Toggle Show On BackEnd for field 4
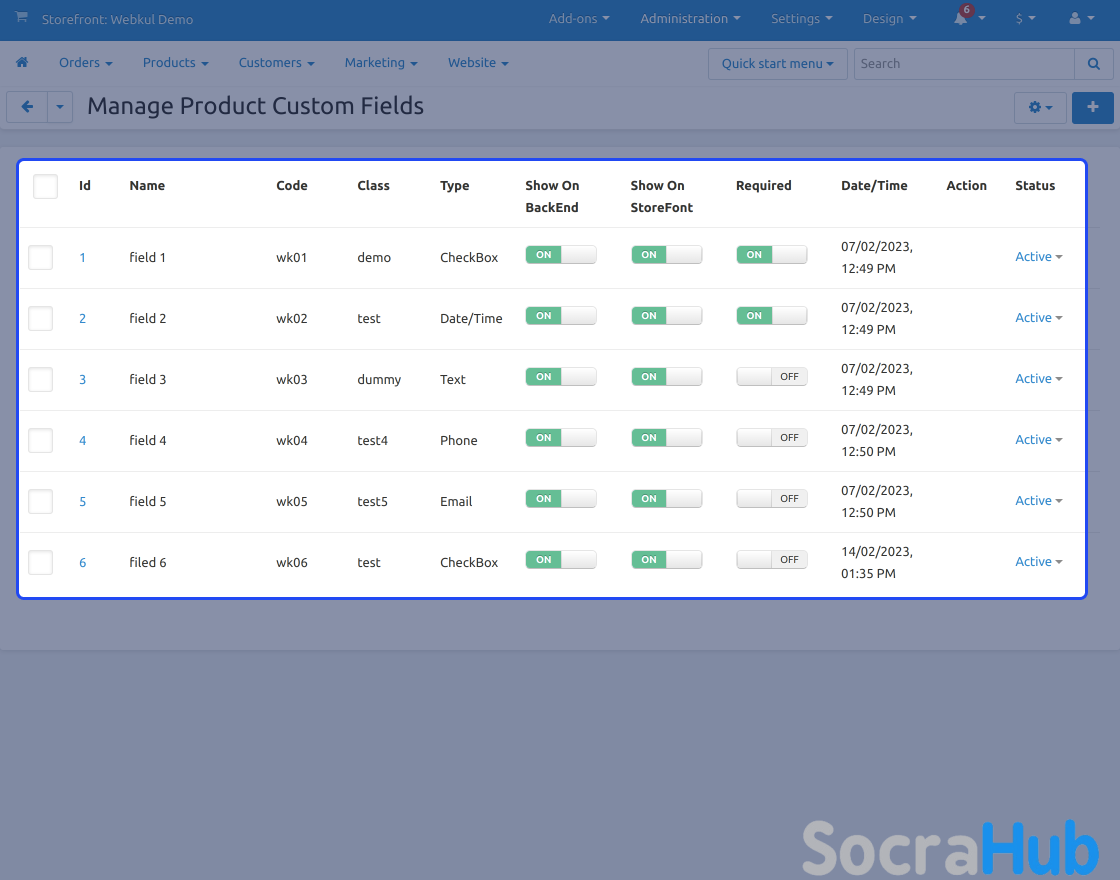1120x880 pixels. click(561, 438)
